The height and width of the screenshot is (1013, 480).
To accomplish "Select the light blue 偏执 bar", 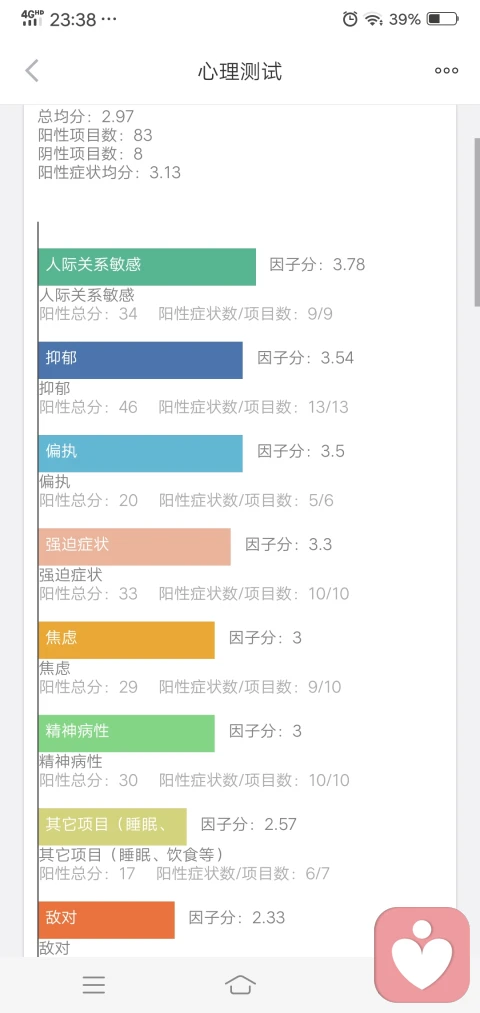I will pos(141,454).
